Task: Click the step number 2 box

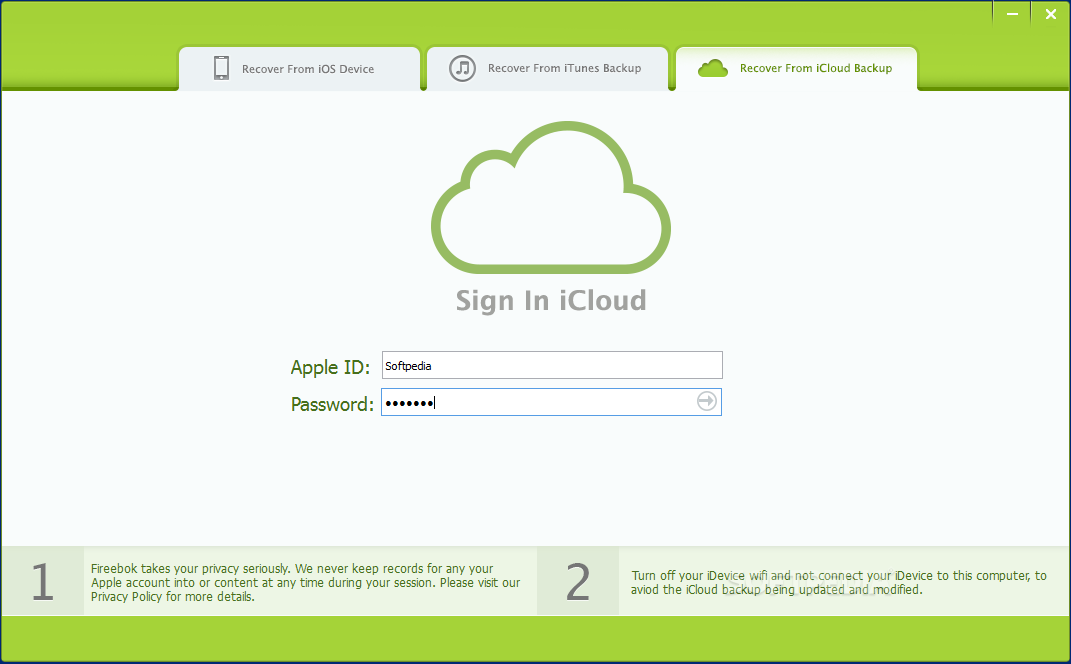Action: click(578, 581)
